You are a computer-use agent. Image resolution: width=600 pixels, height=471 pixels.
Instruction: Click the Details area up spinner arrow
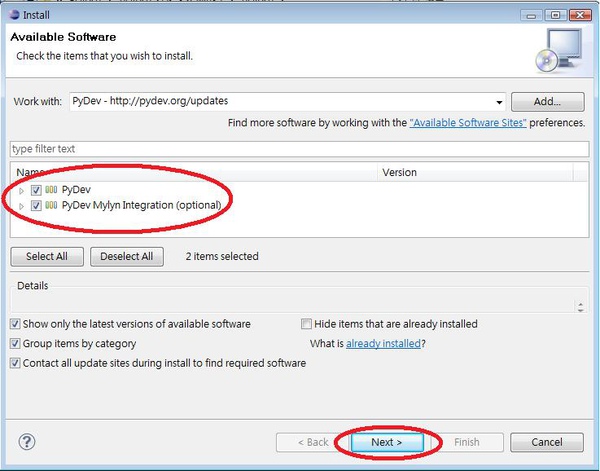pos(580,304)
